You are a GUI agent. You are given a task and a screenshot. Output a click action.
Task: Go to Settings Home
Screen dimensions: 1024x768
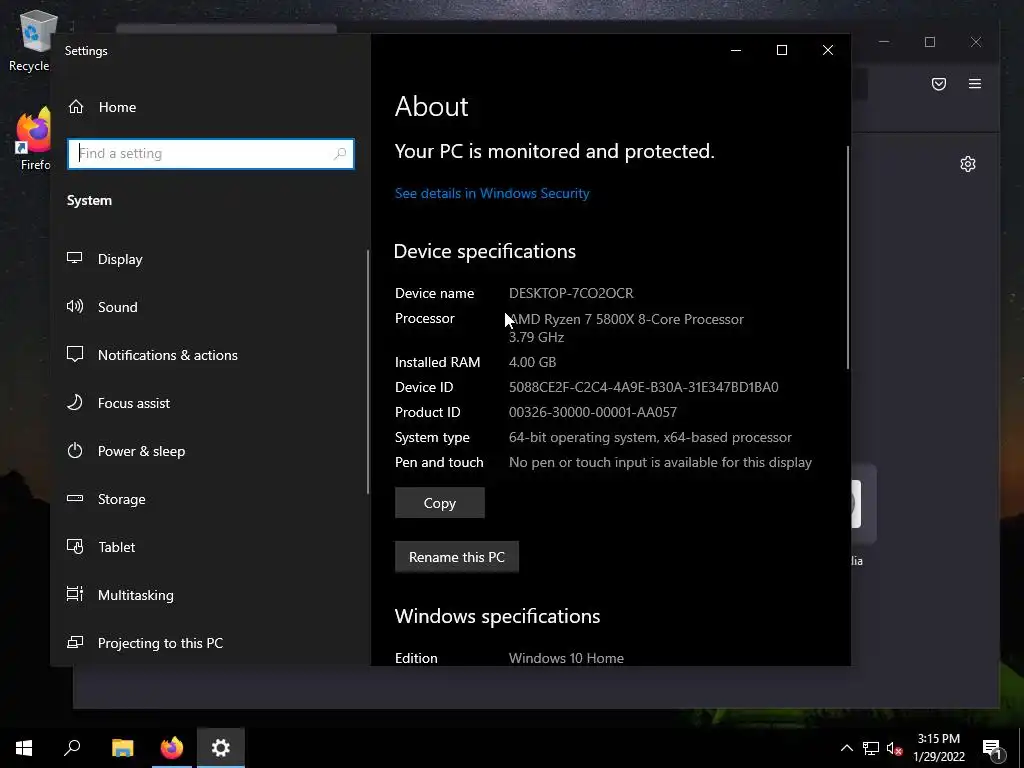click(103, 107)
